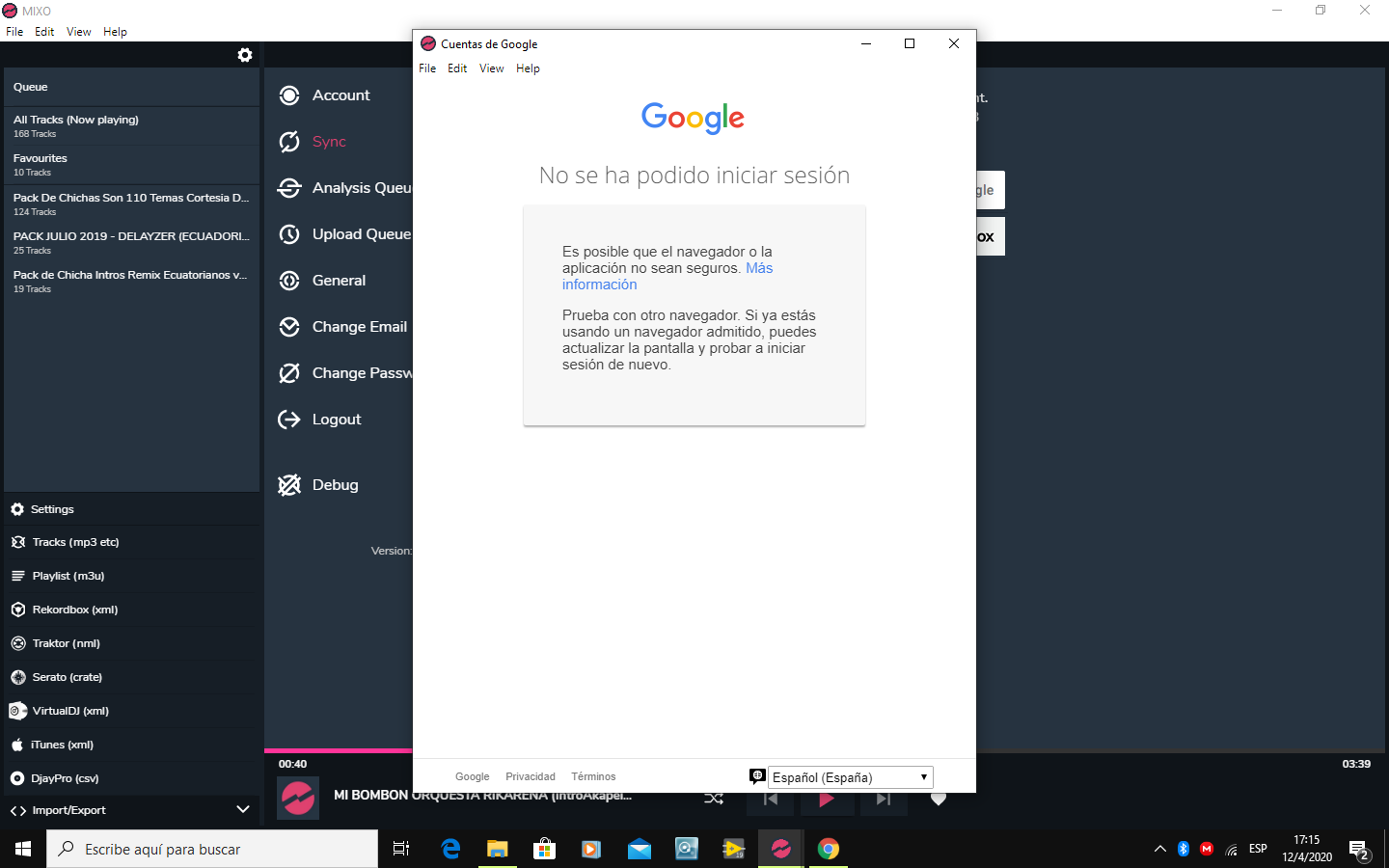Click the Logout option
Screen dimensions: 1389x868
[x=336, y=420]
